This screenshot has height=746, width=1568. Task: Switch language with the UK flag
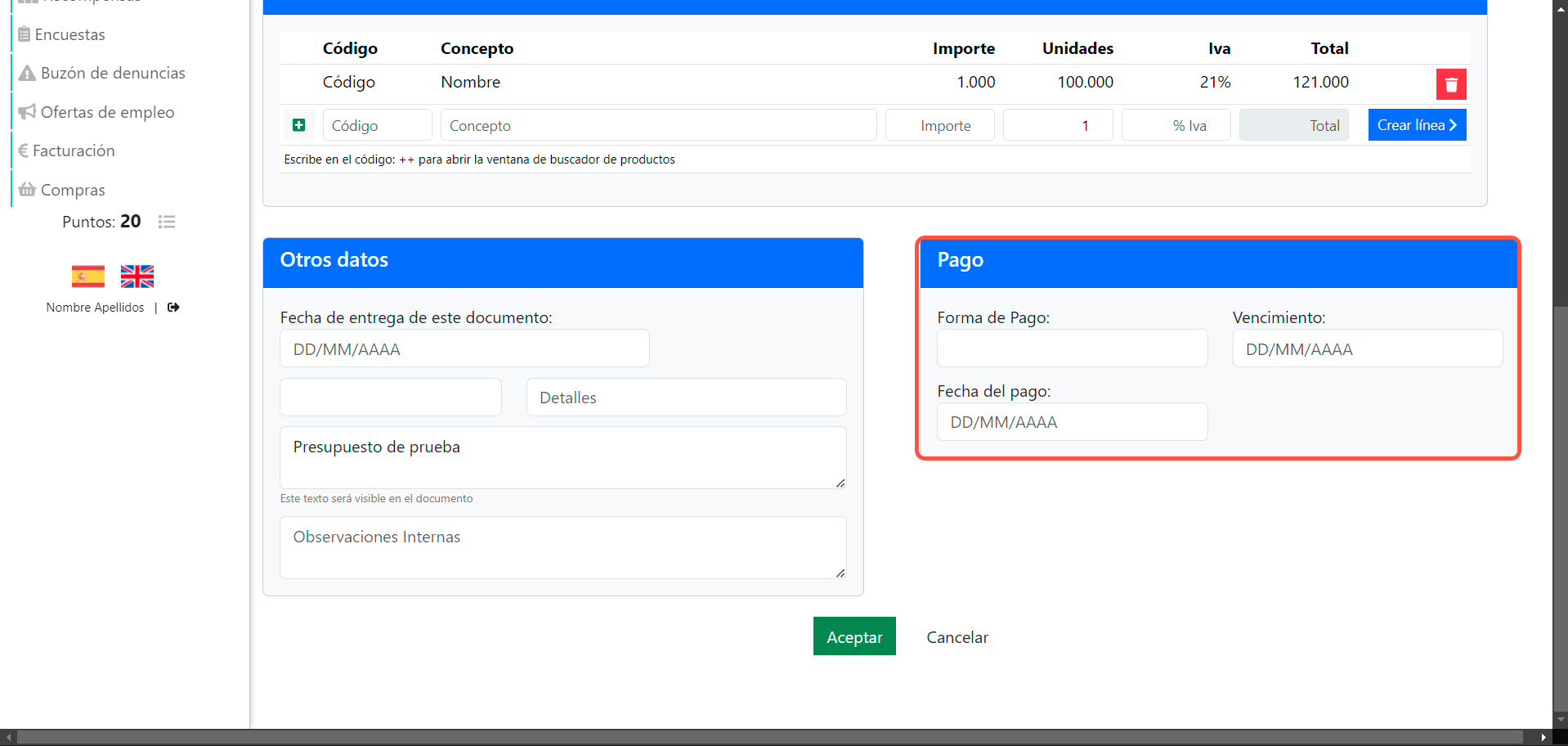(137, 276)
